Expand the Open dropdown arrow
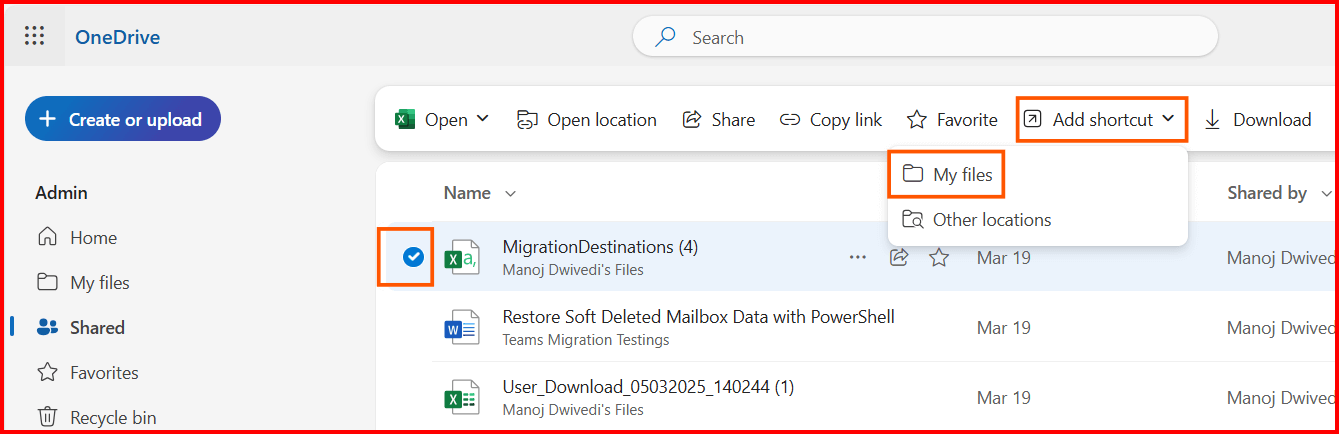Screen dimensions: 1339x434 pyautogui.click(x=483, y=119)
